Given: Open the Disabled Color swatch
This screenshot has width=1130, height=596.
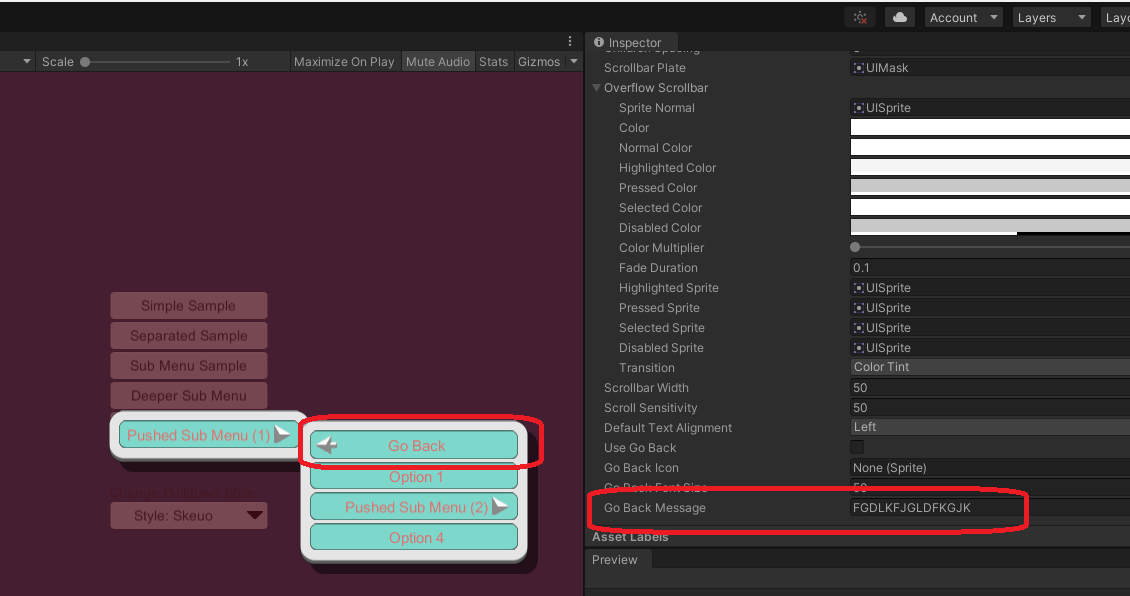Looking at the screenshot, I should 989,227.
